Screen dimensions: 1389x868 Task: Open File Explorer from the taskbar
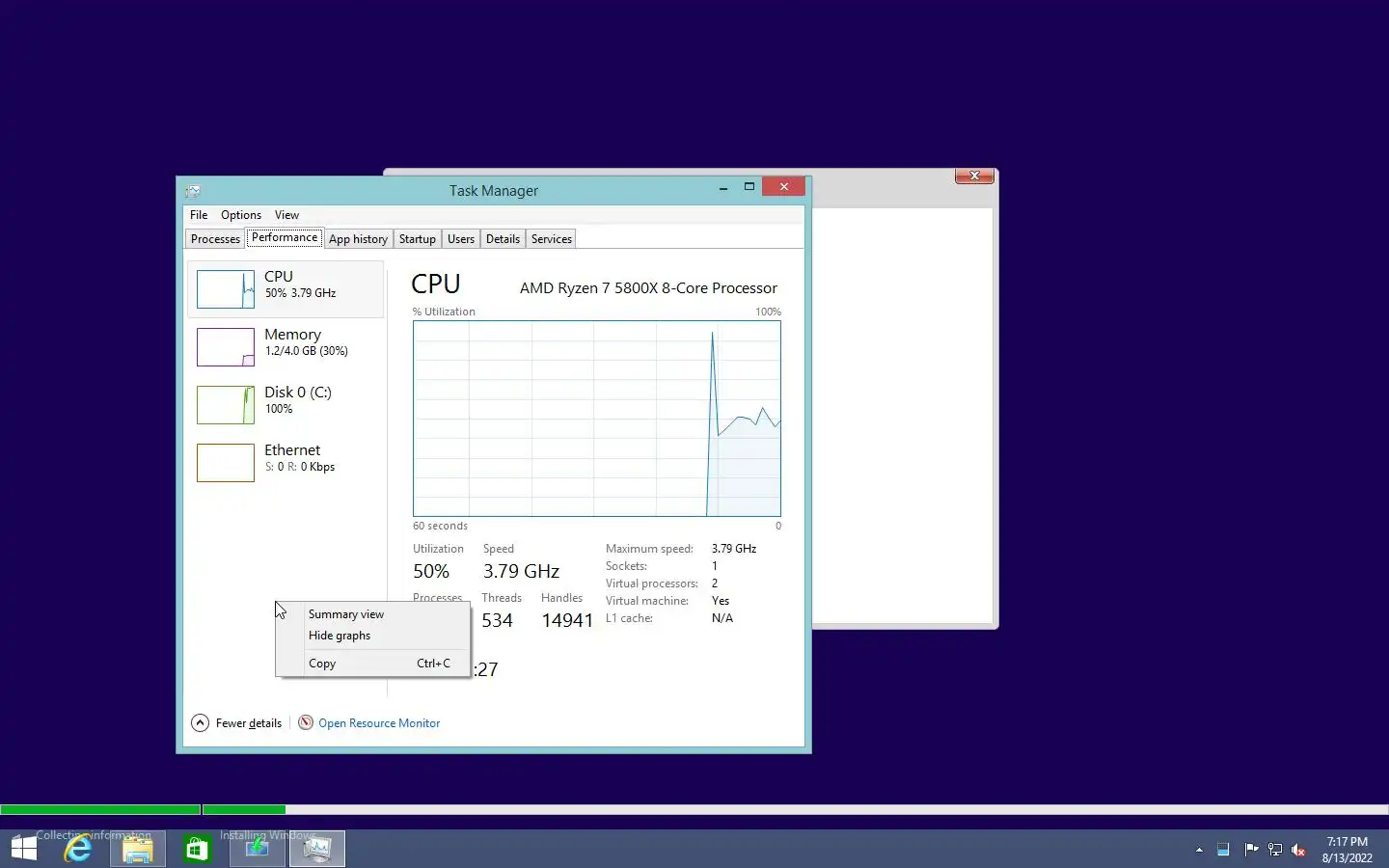pyautogui.click(x=138, y=849)
